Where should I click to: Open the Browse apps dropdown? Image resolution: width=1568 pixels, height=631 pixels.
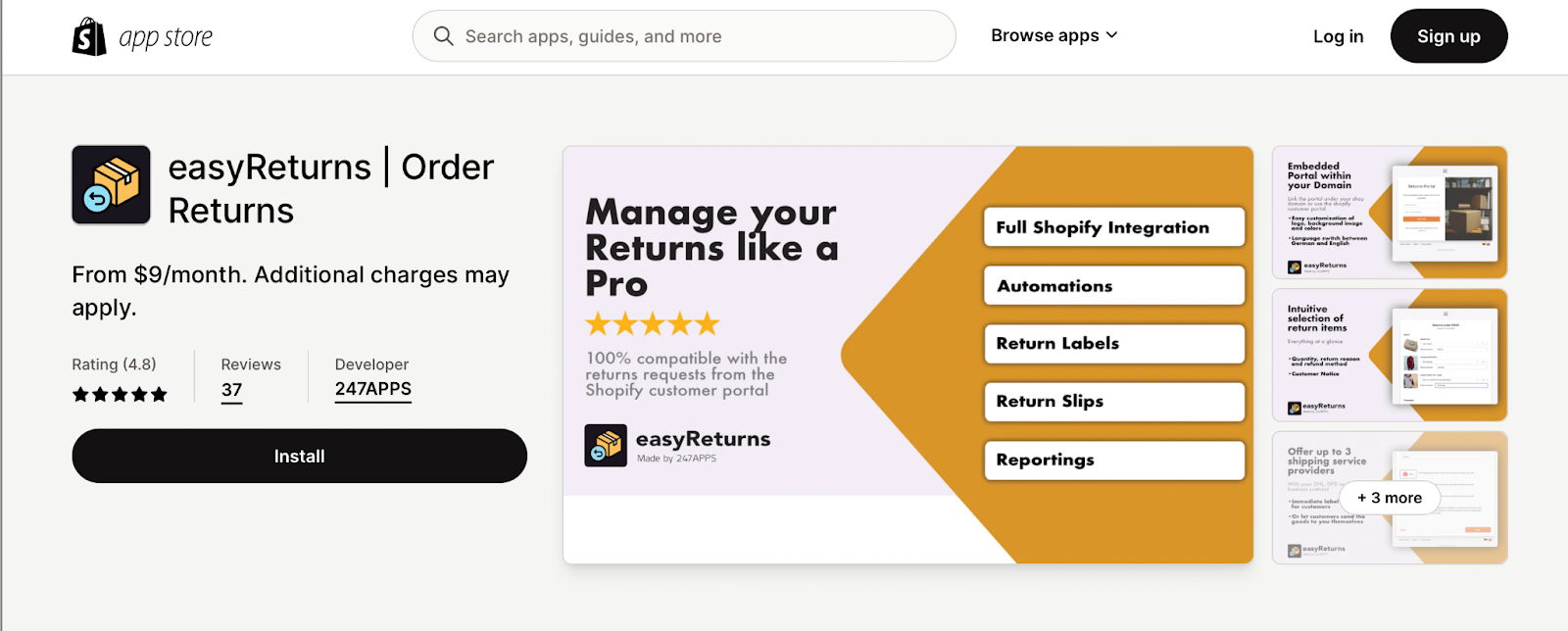[x=1053, y=35]
